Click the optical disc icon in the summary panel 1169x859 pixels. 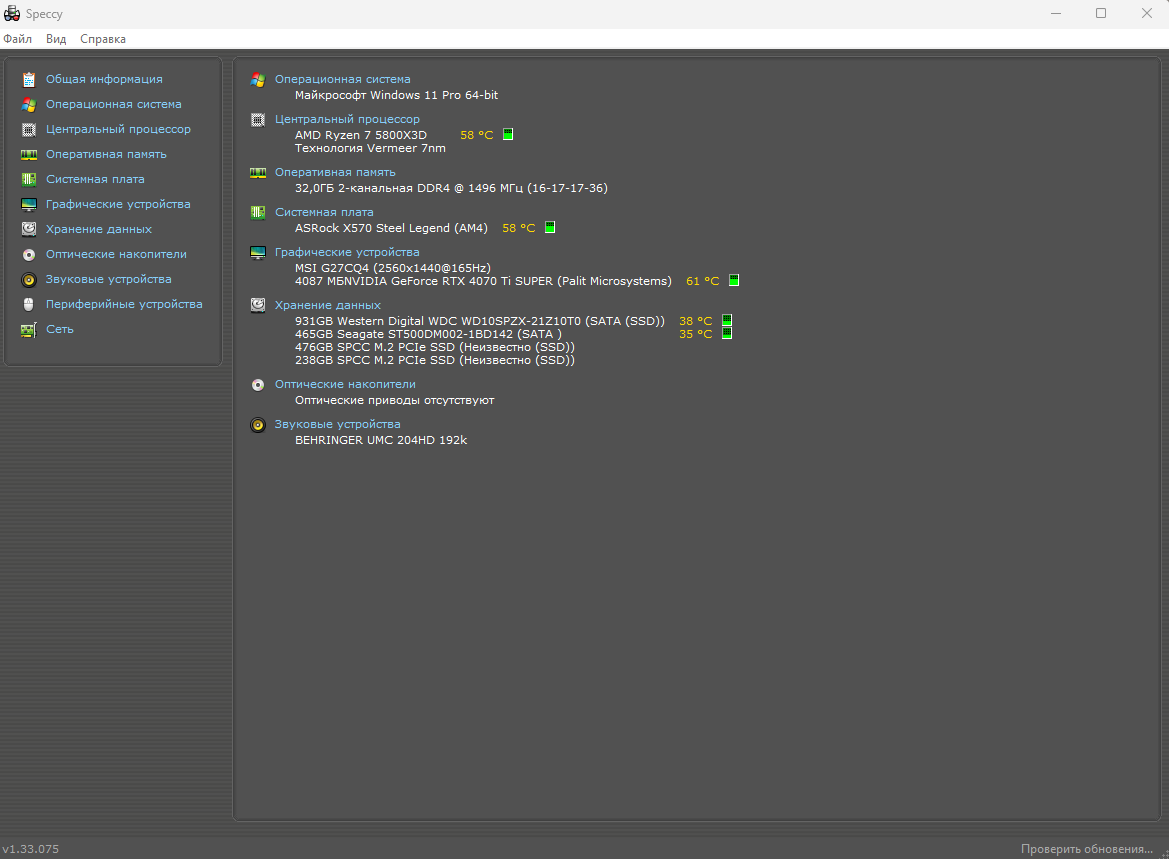click(258, 385)
